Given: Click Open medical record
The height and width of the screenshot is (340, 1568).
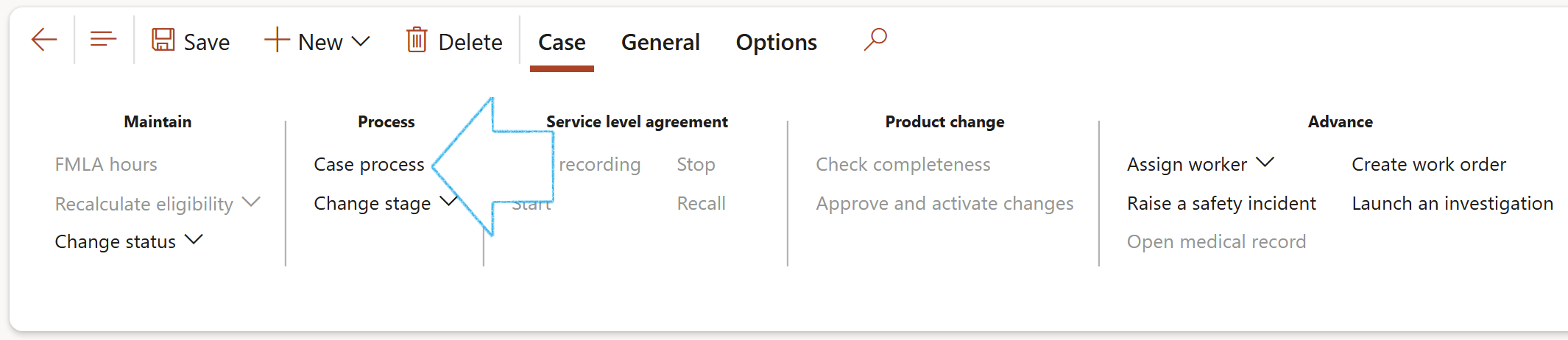Looking at the screenshot, I should tap(1216, 241).
